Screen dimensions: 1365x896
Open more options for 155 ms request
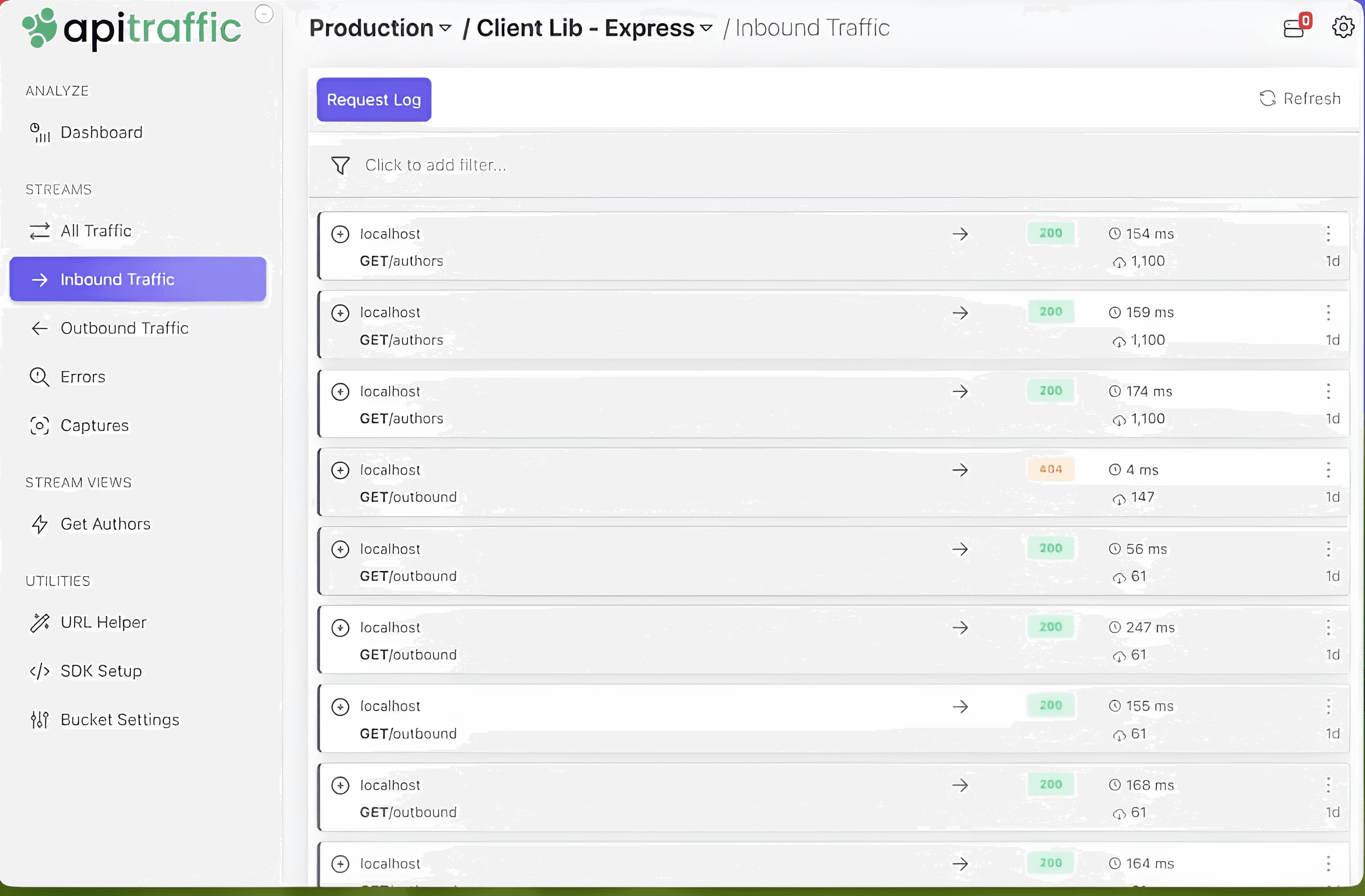click(x=1329, y=707)
